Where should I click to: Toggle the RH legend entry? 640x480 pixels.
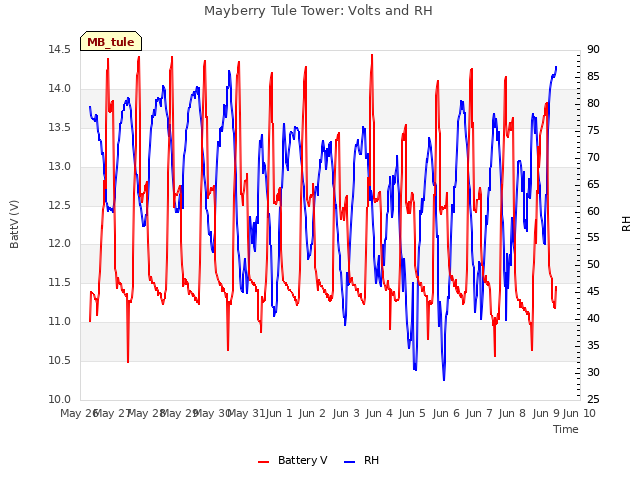[x=362, y=460]
